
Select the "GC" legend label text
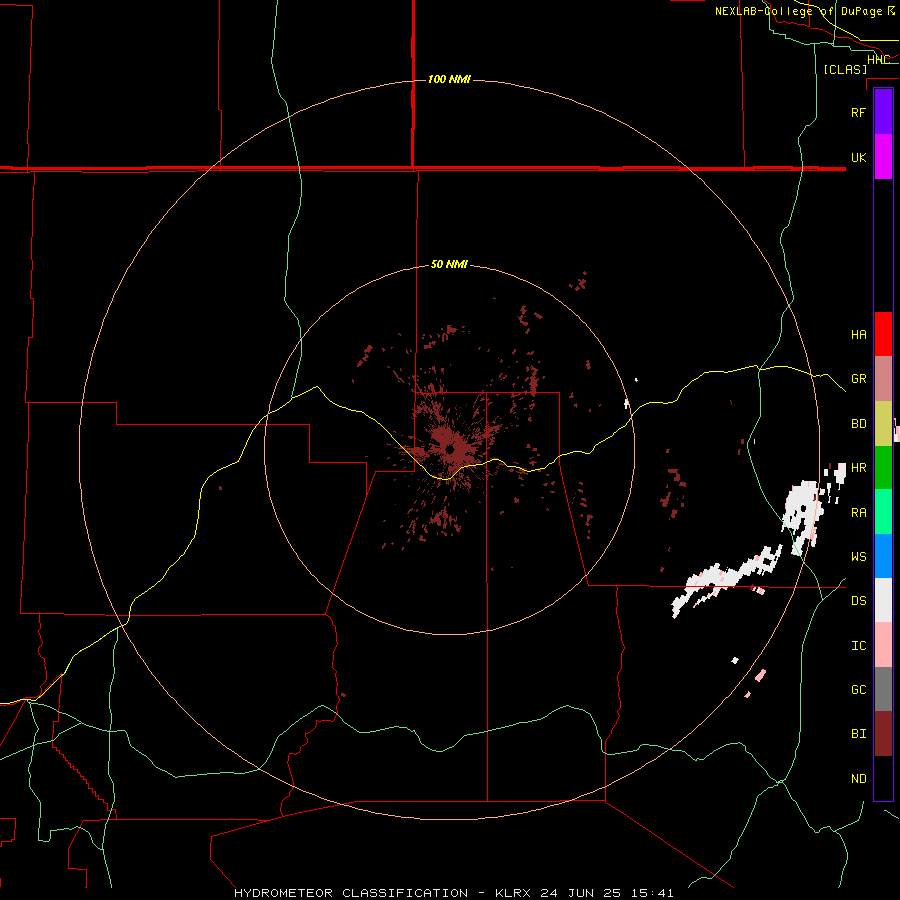coord(858,690)
